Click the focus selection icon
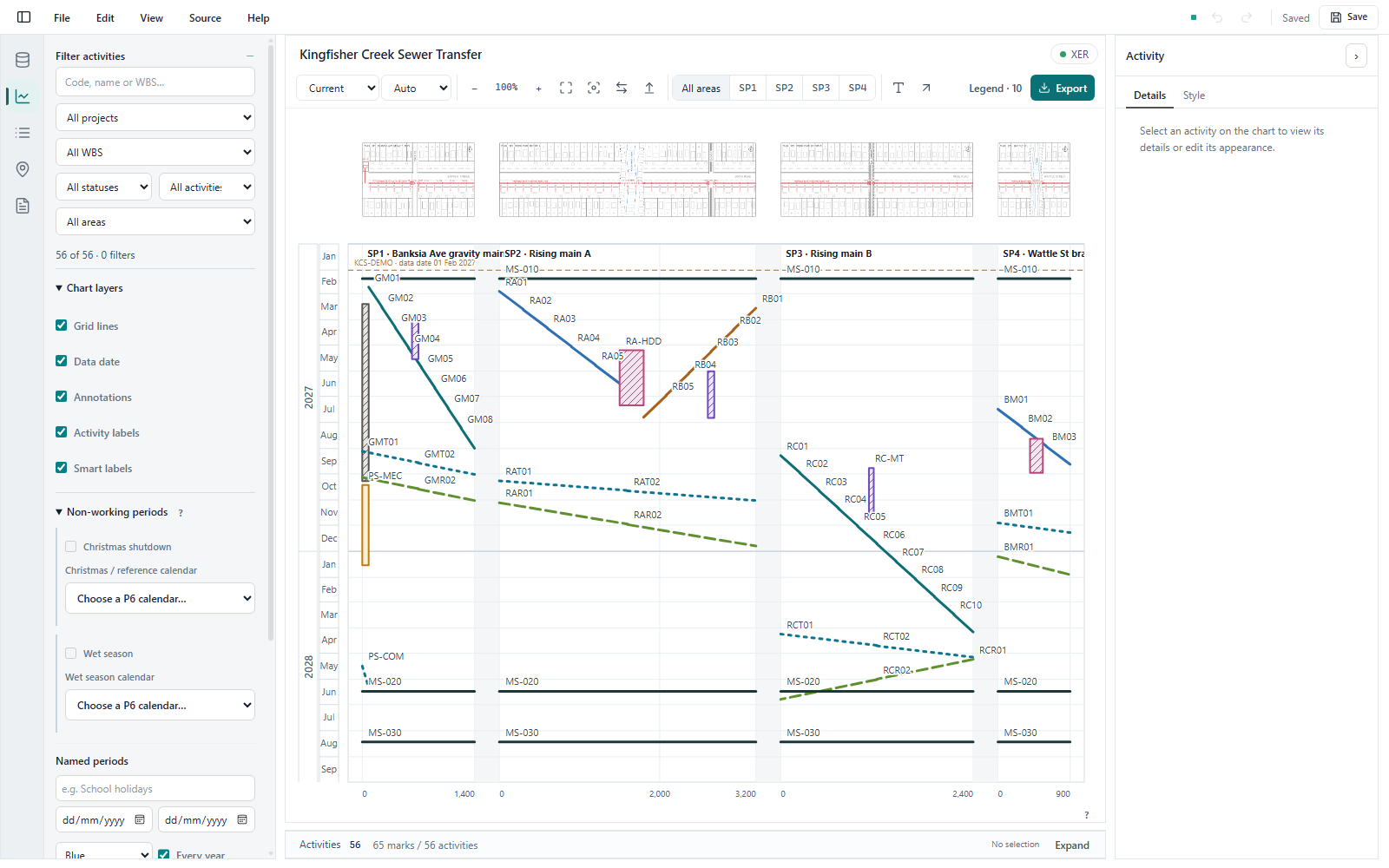The height and width of the screenshot is (868, 1389). (594, 88)
